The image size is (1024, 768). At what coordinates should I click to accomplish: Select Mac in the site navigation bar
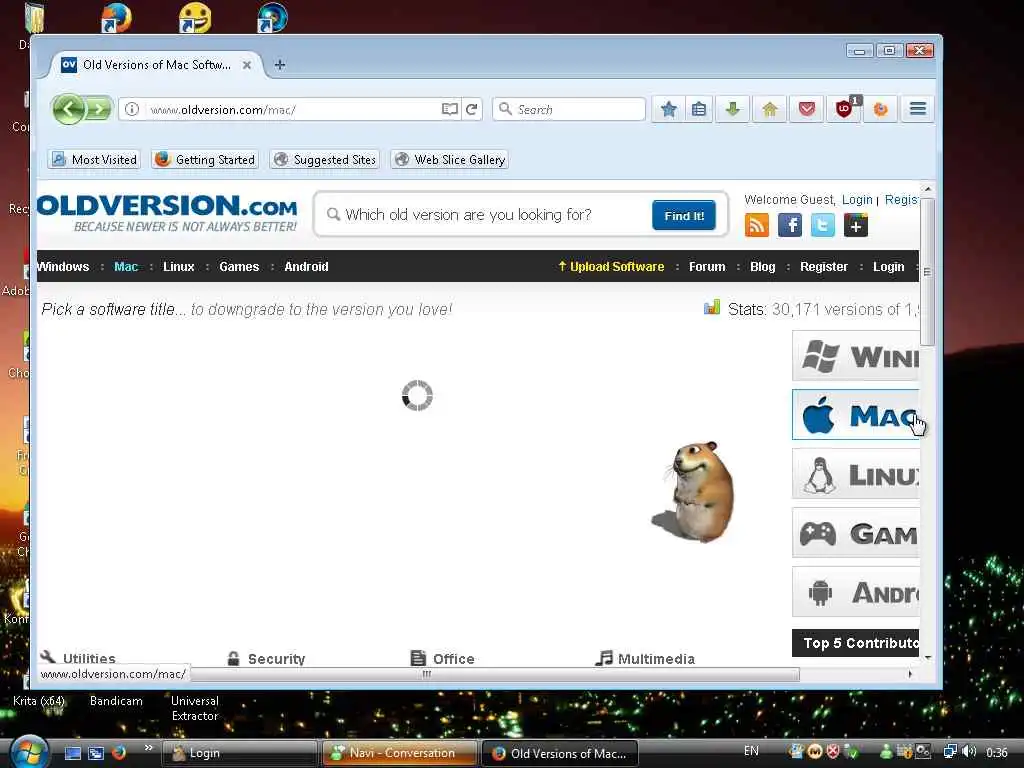point(126,266)
